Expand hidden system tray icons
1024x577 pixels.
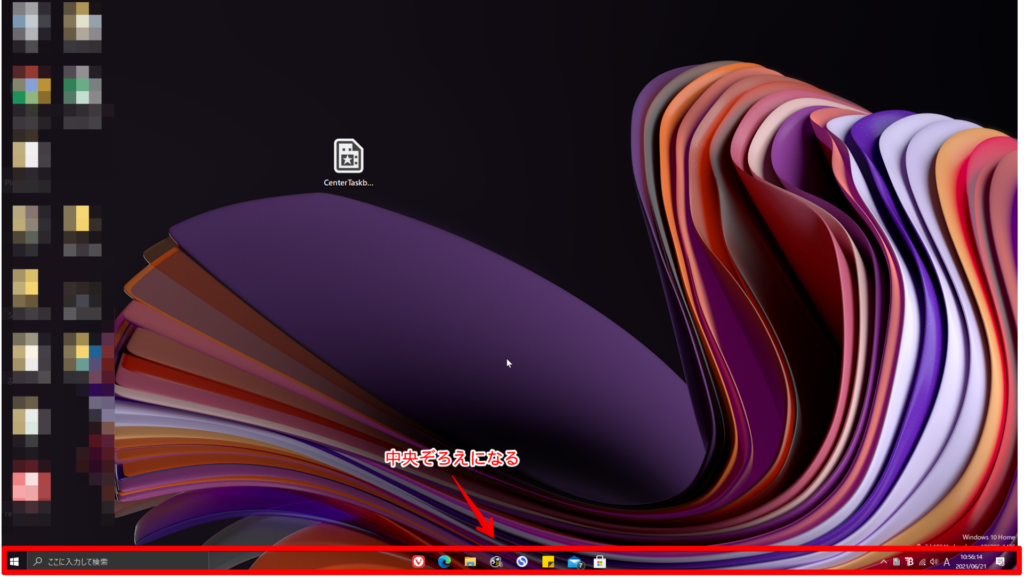884,561
